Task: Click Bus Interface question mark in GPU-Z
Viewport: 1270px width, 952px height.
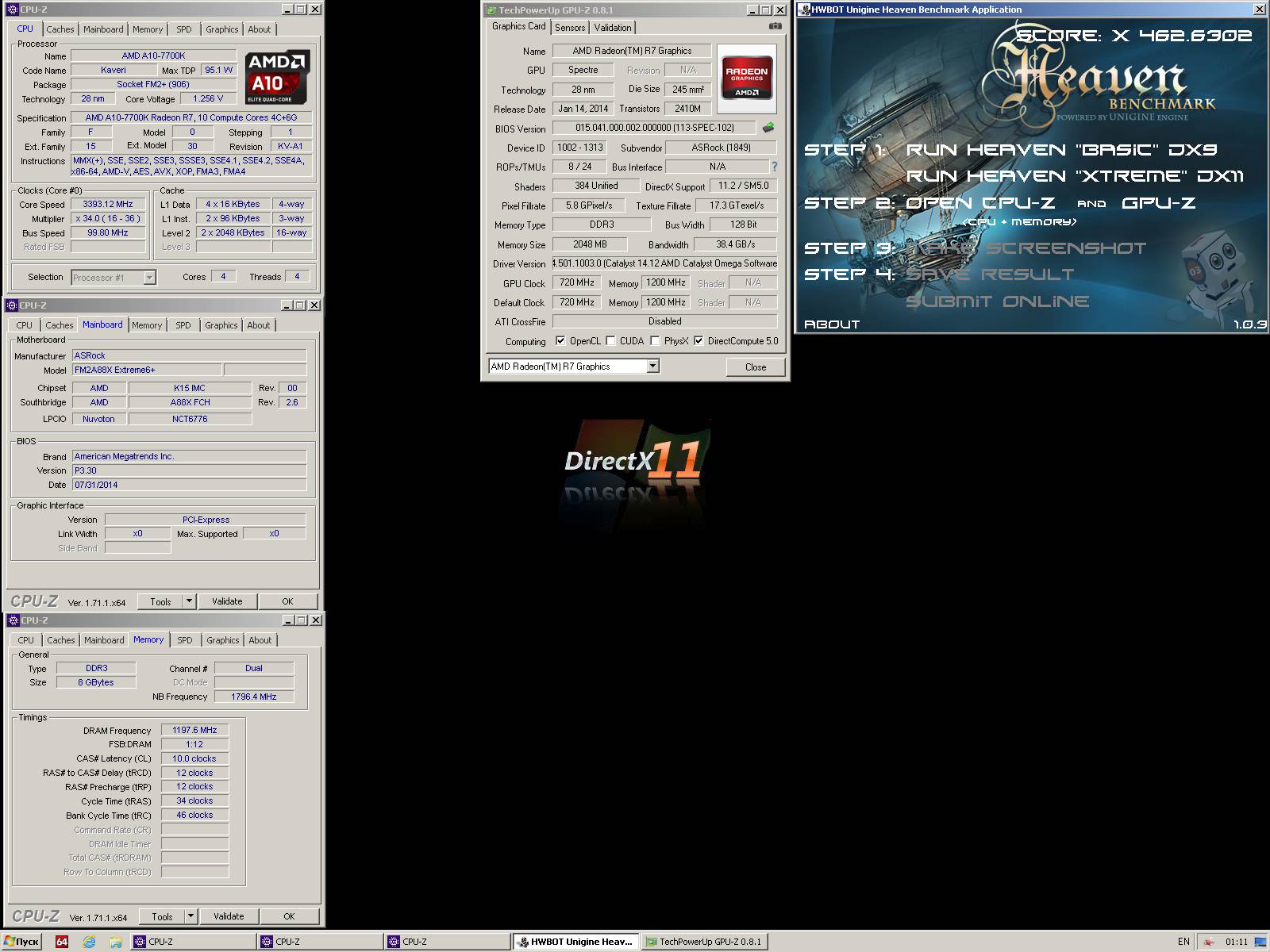Action: (x=775, y=167)
